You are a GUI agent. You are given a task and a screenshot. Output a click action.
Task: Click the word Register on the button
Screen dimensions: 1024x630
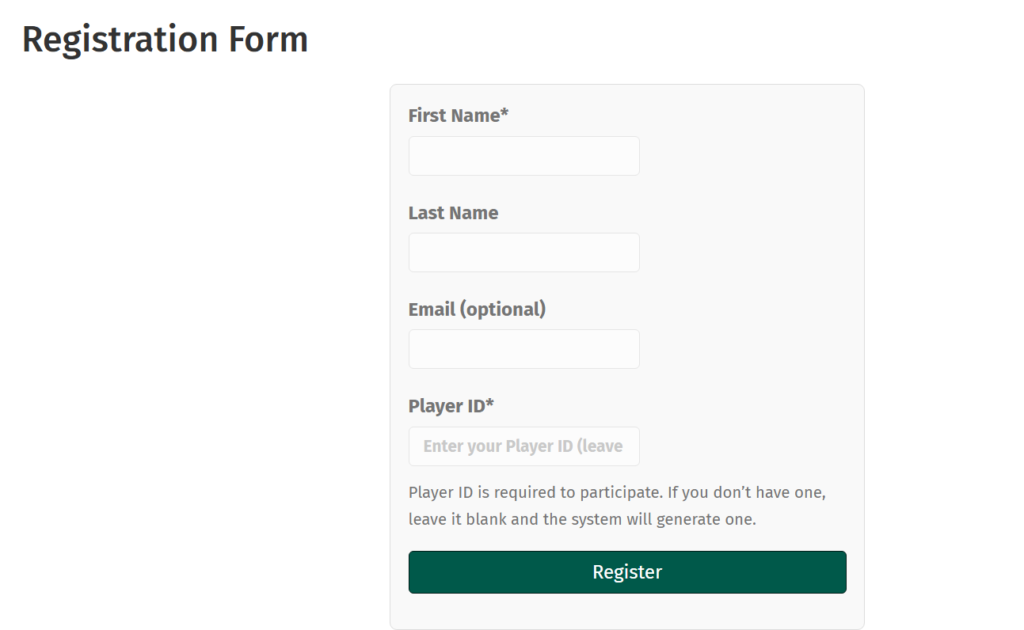pyautogui.click(x=626, y=571)
